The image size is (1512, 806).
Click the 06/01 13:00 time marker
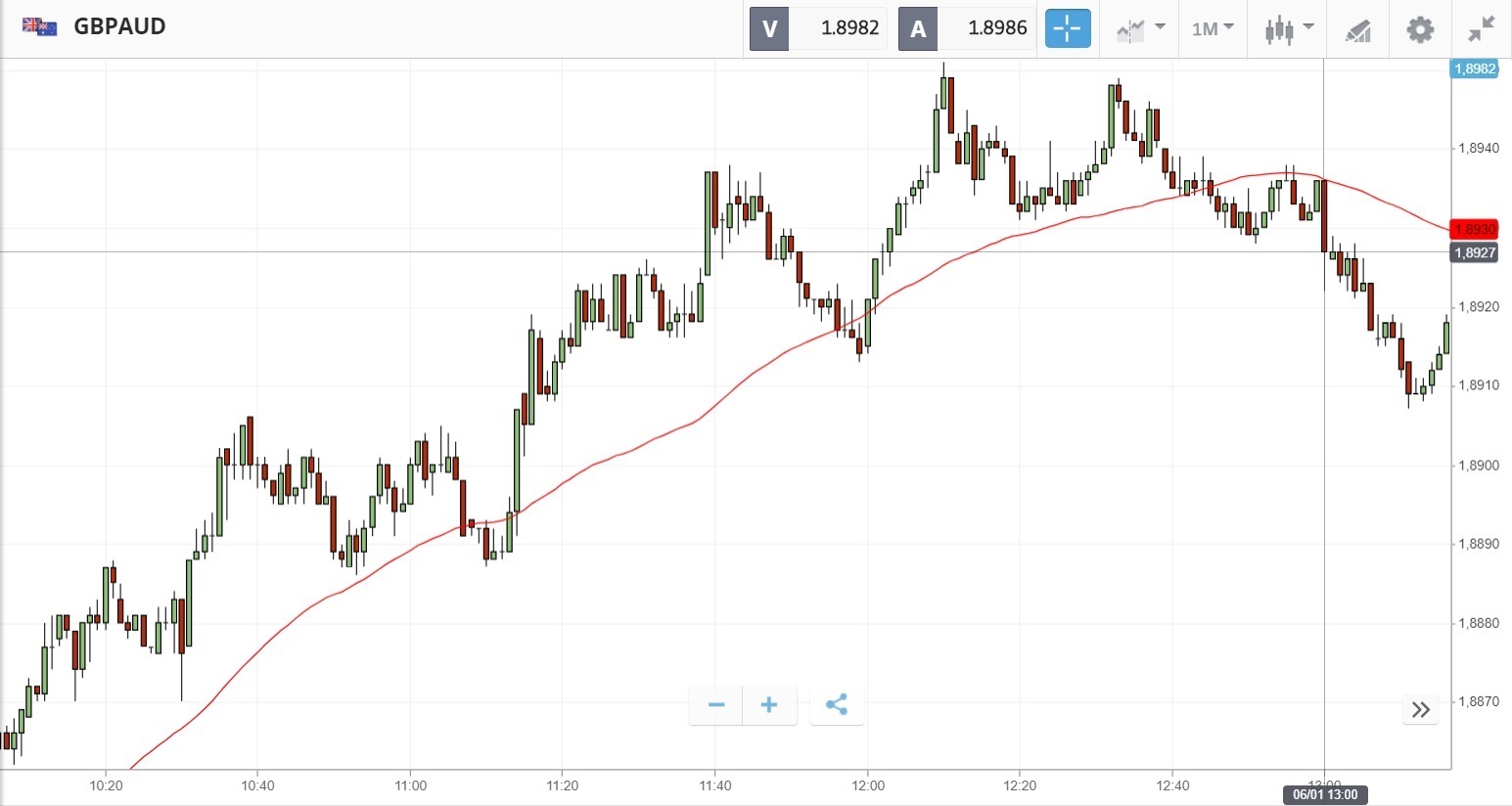[x=1325, y=794]
